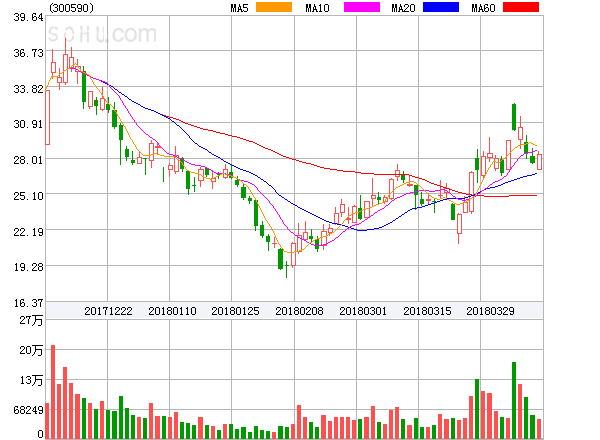Click the first large red candlestick at chart start

(x=47, y=117)
